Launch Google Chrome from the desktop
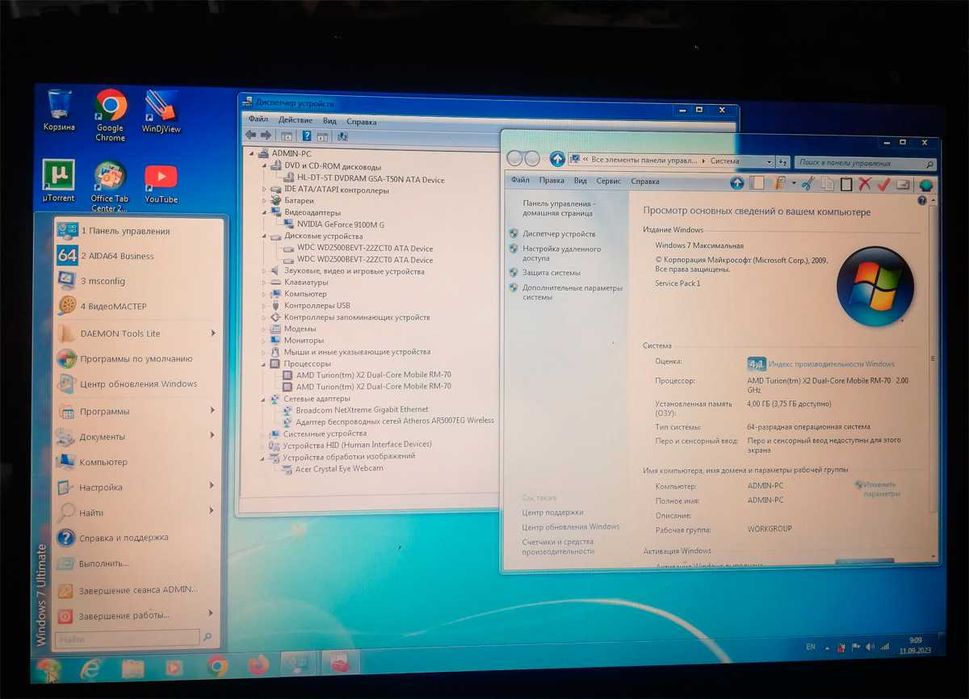969x699 pixels. pyautogui.click(x=111, y=116)
